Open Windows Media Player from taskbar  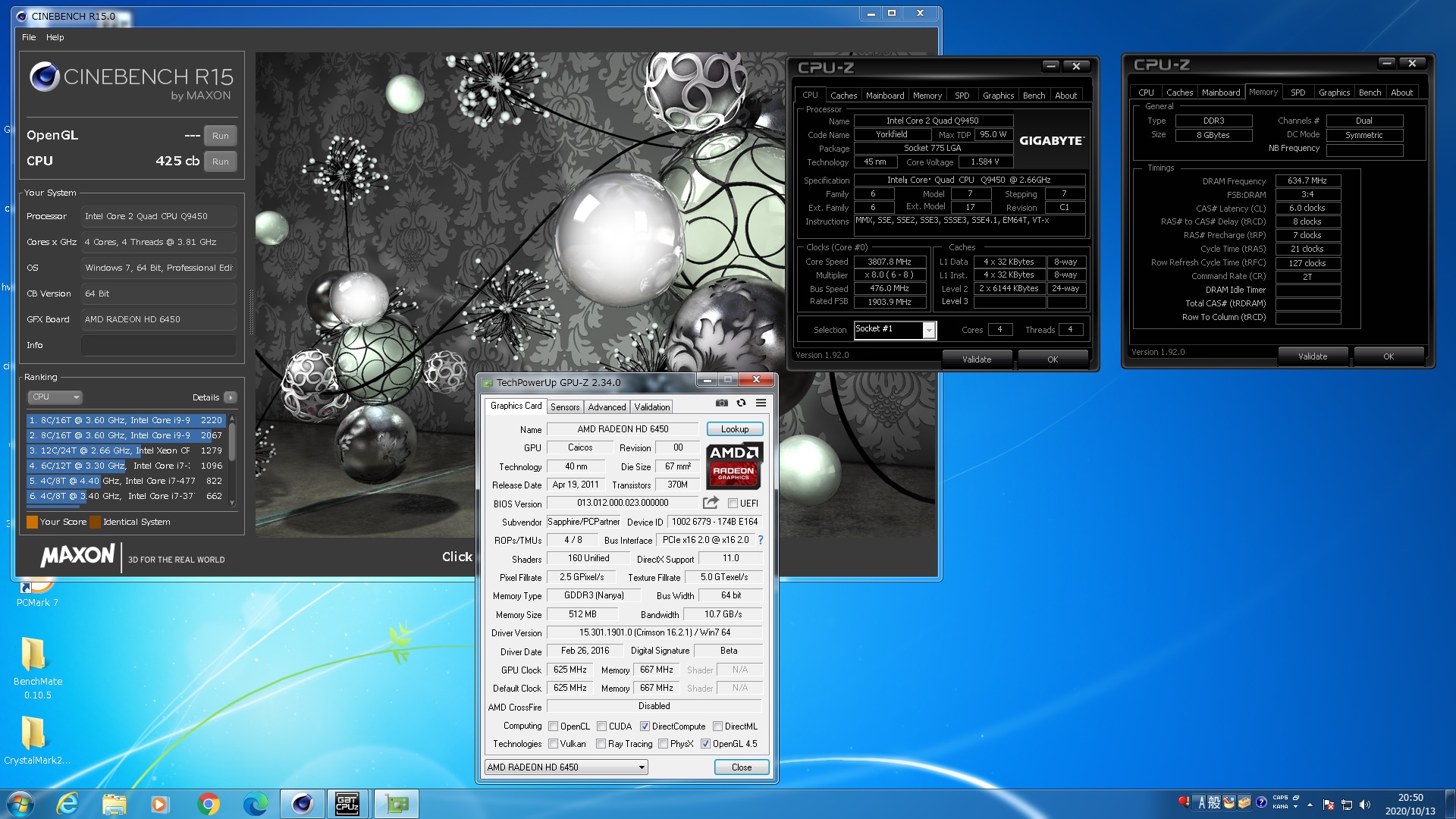pos(160,804)
